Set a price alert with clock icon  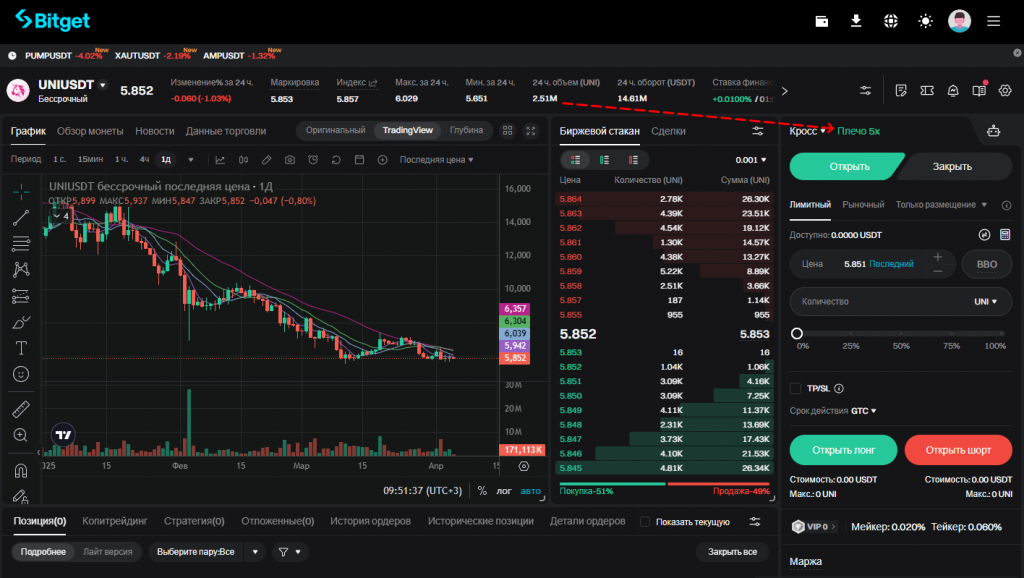click(x=313, y=160)
